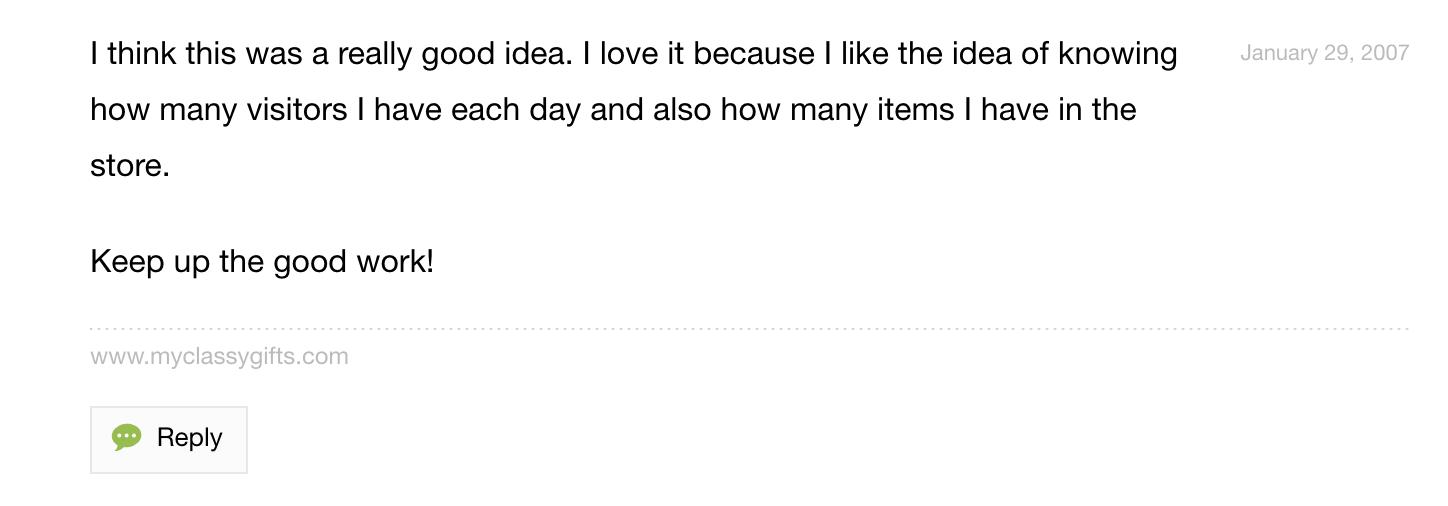Click the dotted separator line below the comment
The width and height of the screenshot is (1448, 506).
click(748, 328)
